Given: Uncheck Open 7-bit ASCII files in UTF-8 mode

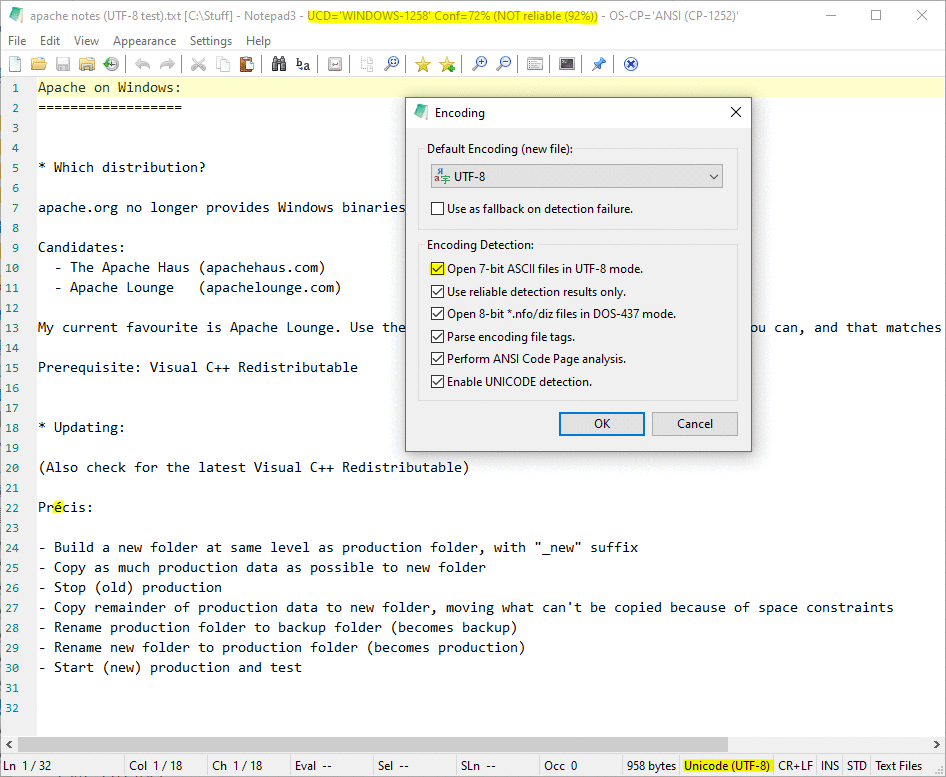Looking at the screenshot, I should (437, 268).
